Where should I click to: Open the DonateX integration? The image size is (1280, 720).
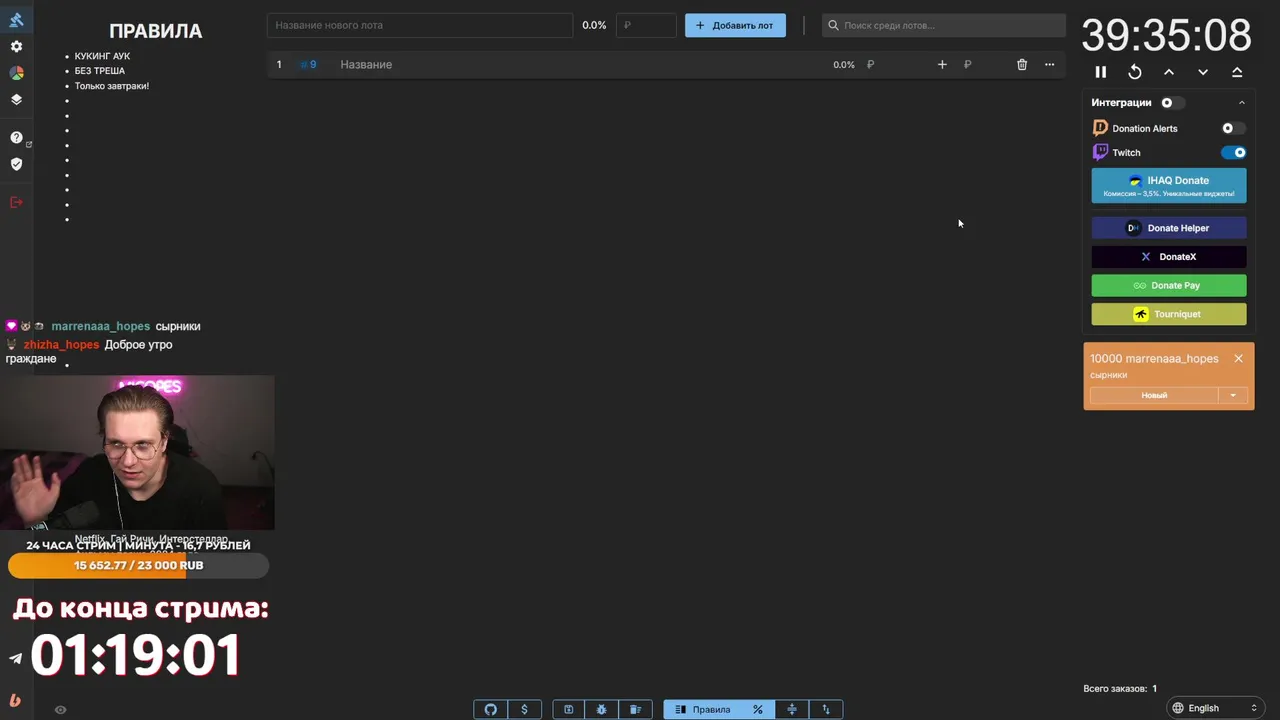click(x=1169, y=257)
